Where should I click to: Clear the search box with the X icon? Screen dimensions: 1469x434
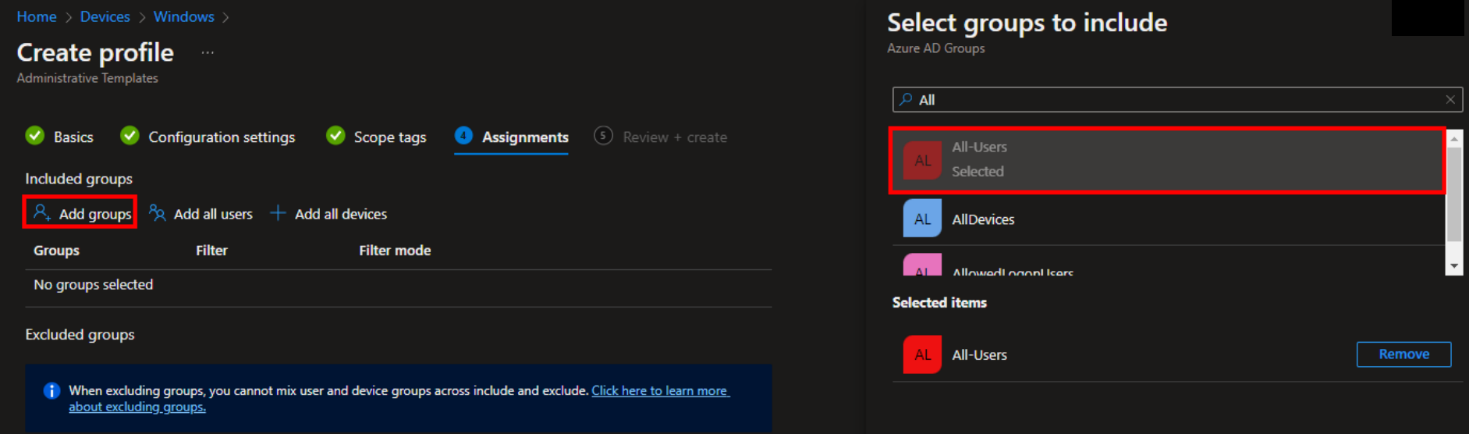point(1450,100)
